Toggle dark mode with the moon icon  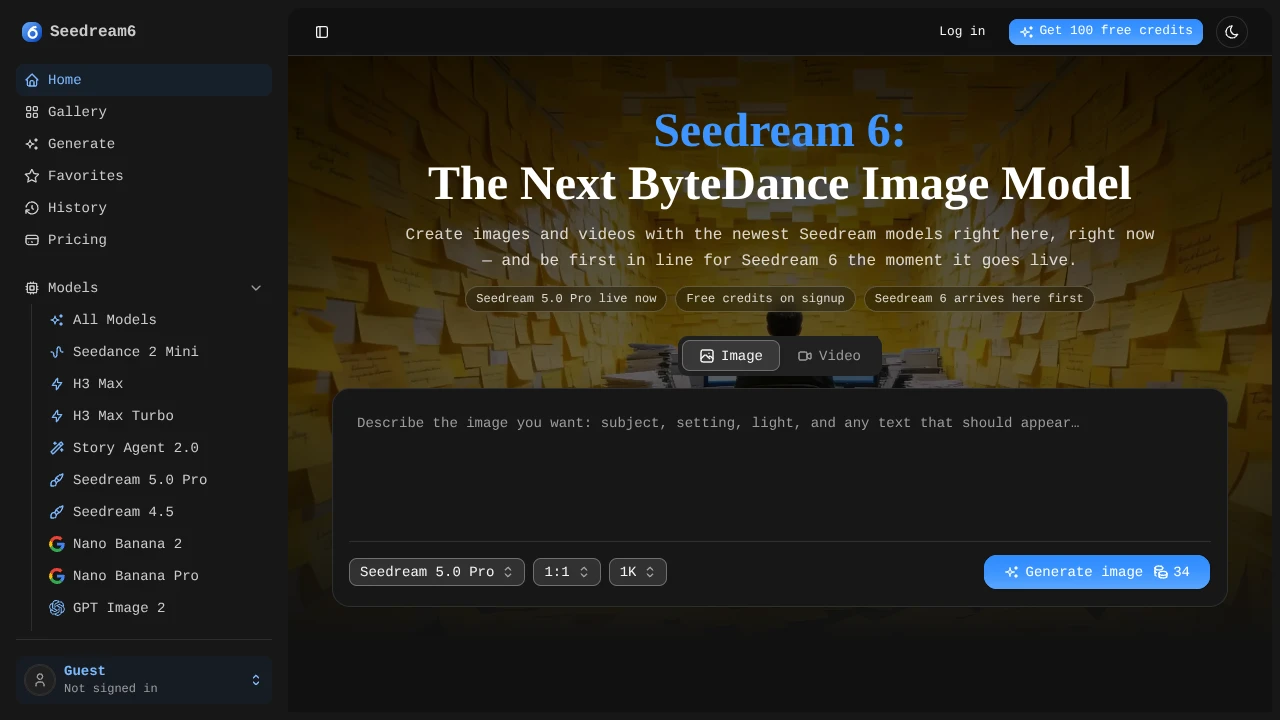1232,32
